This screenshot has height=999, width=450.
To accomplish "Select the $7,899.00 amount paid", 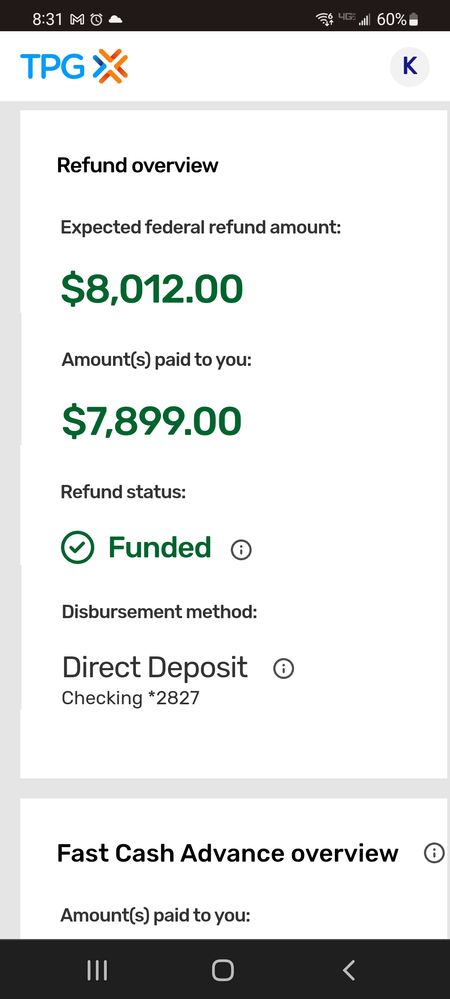I will point(152,421).
